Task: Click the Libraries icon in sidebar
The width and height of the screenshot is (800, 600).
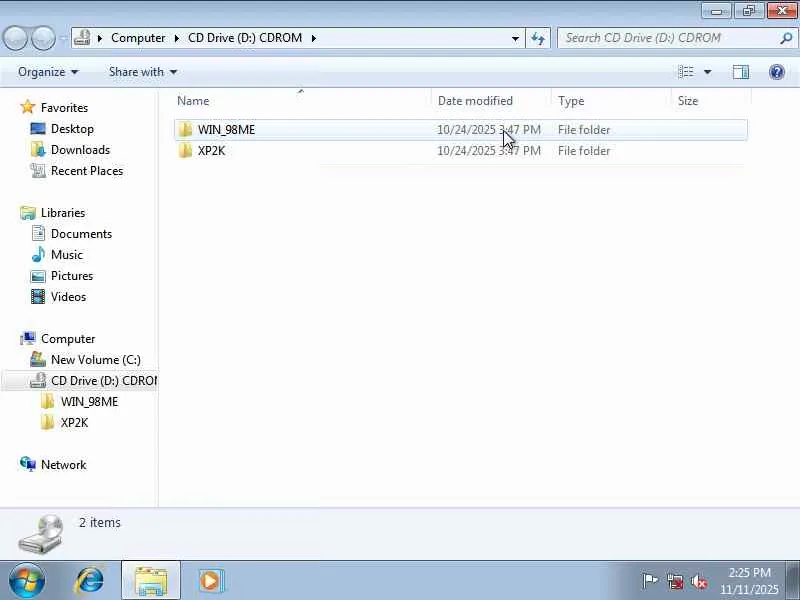Action: click(28, 213)
